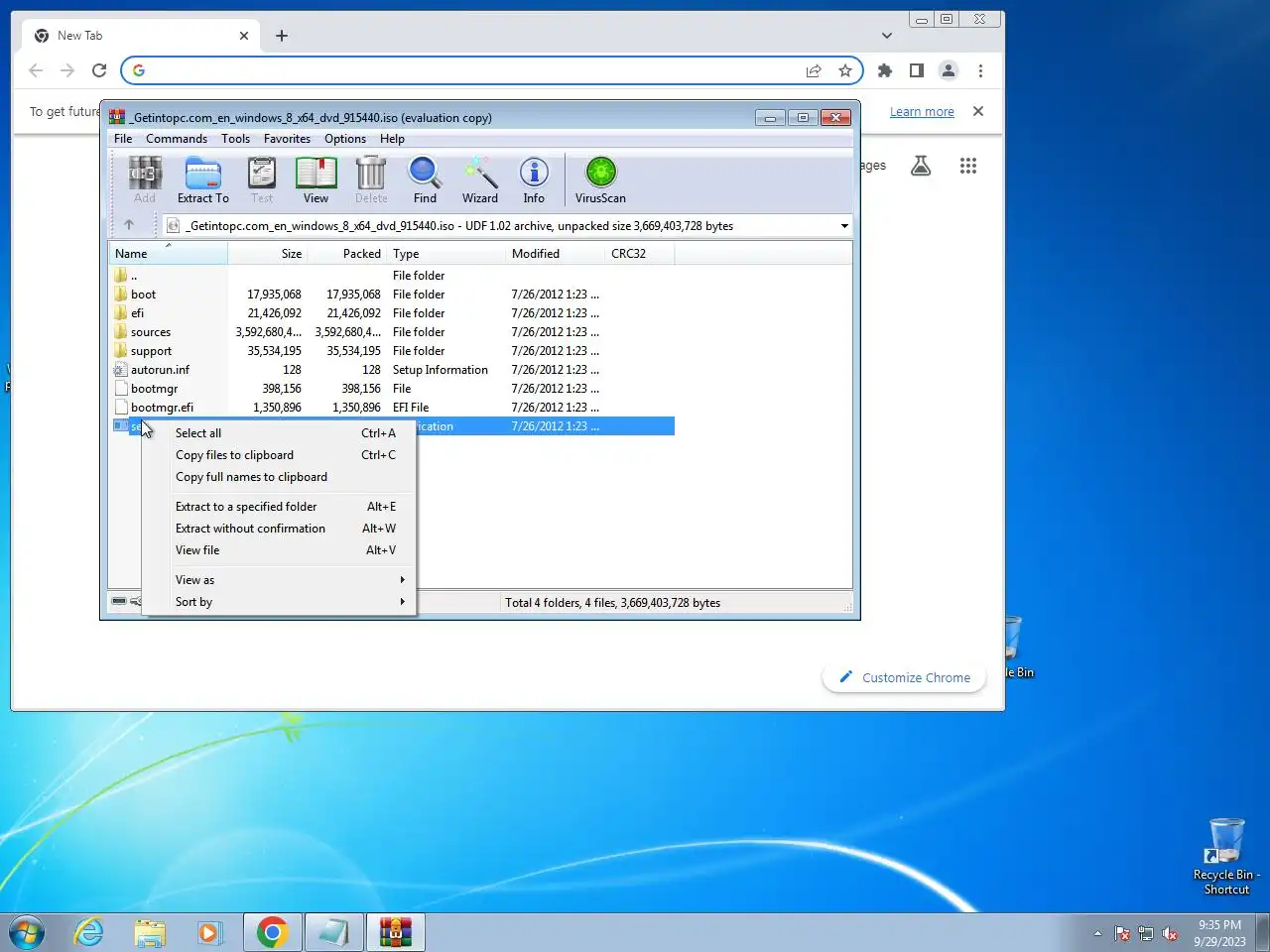Click the share page icon in address bar
The image size is (1270, 952).
[814, 70]
